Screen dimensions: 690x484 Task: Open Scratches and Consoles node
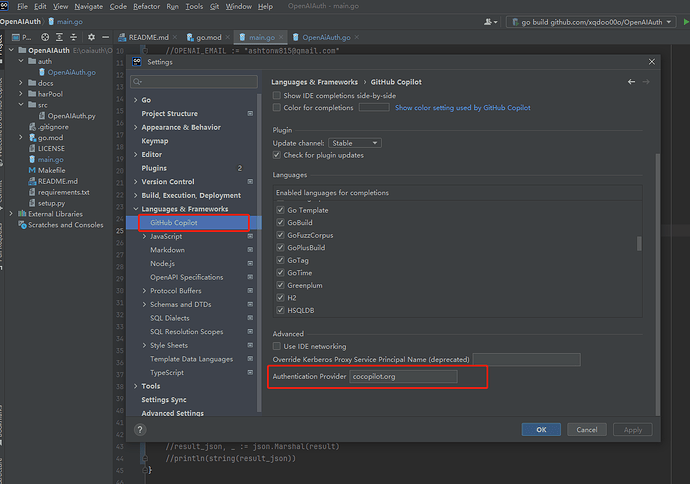point(61,225)
